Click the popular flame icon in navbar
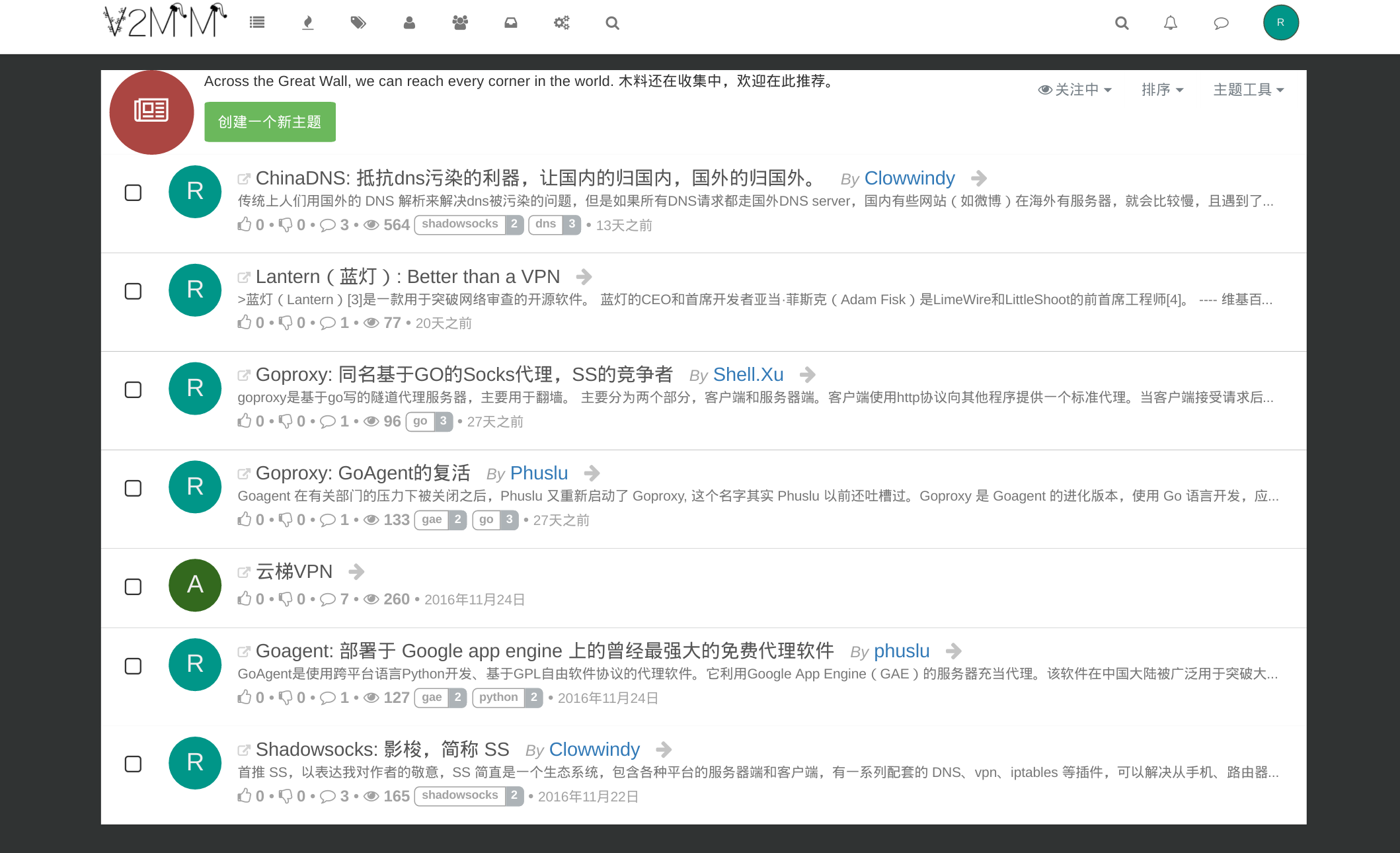1400x853 pixels. 307,23
